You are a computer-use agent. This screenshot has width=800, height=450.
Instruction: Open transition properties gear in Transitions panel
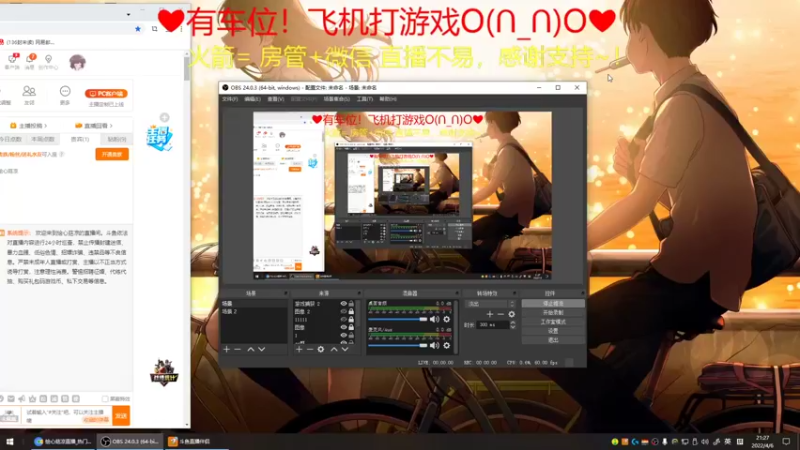[x=512, y=314]
